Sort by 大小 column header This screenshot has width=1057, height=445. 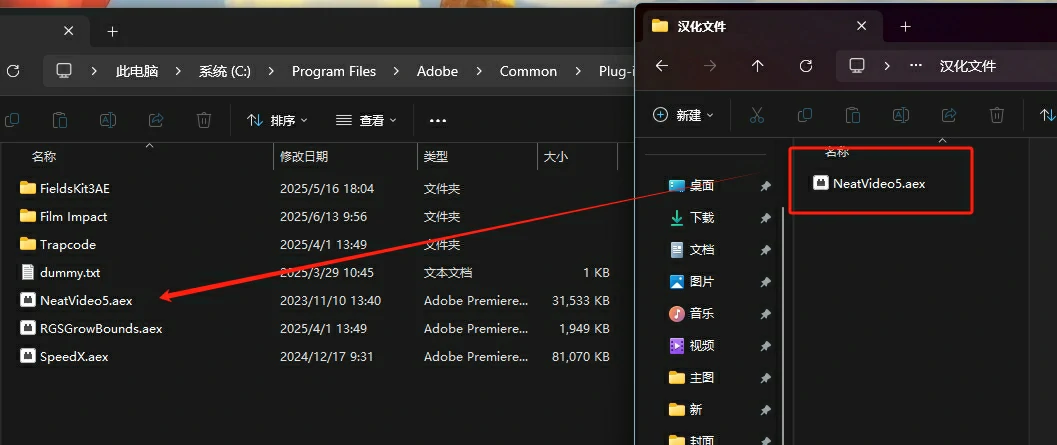pyautogui.click(x=555, y=156)
